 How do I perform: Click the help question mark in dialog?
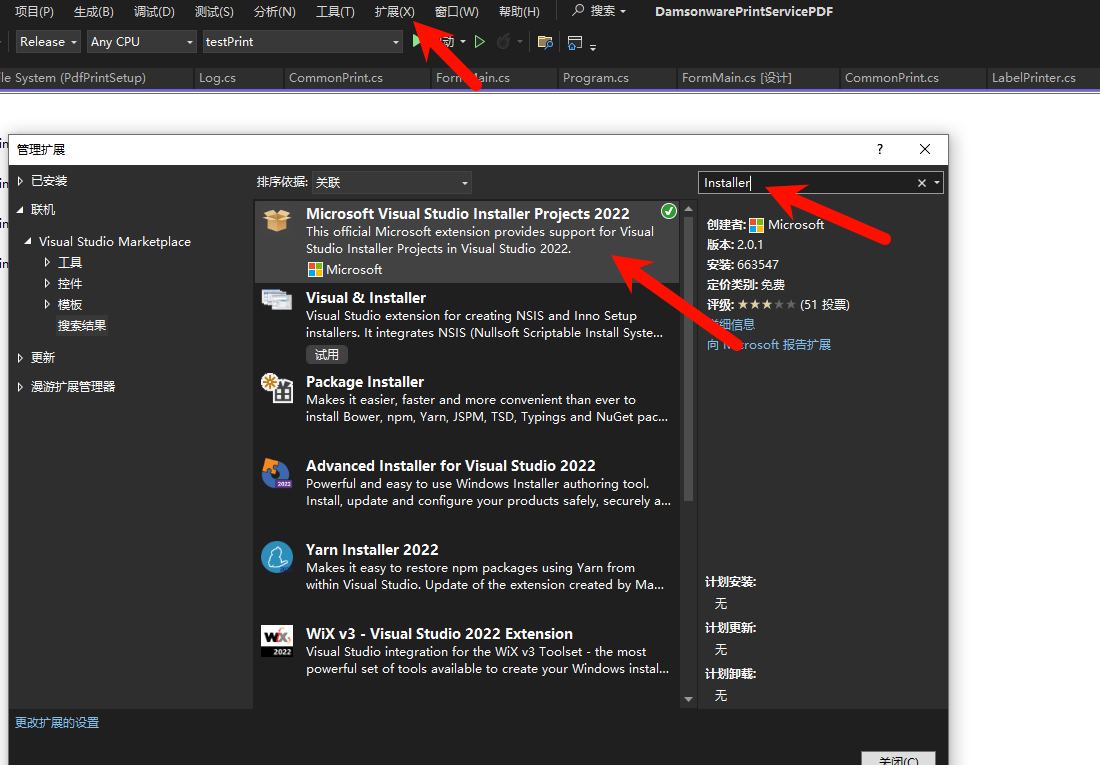(880, 149)
